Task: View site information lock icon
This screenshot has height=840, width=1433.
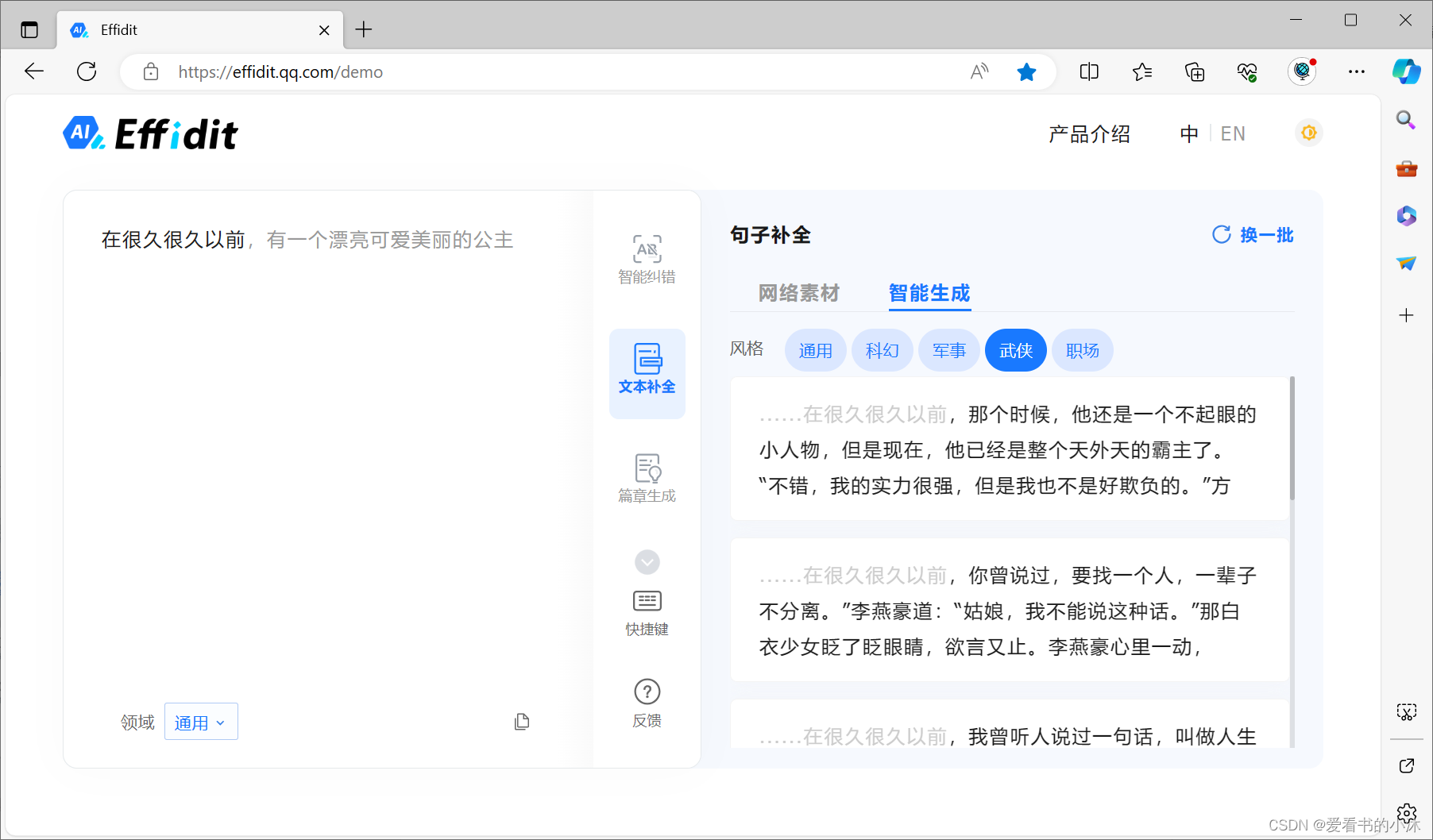Action: click(x=150, y=72)
